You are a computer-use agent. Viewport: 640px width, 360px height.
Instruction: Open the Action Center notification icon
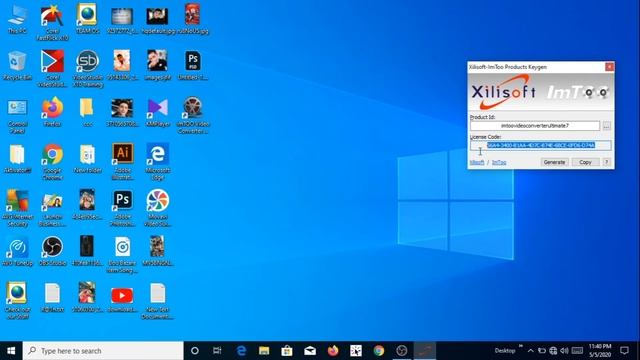(x=624, y=351)
